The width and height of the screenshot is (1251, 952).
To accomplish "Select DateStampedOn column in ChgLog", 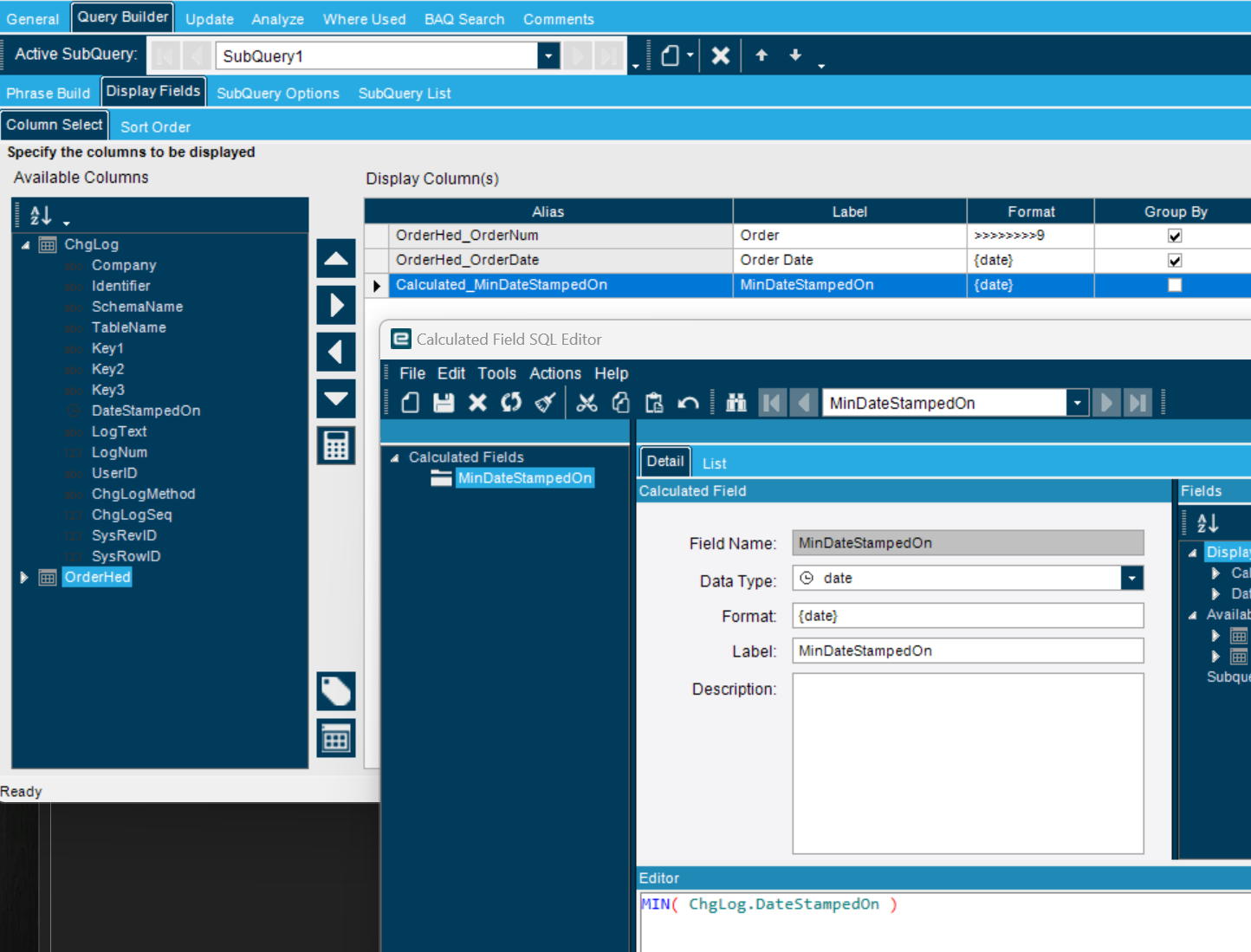I will 146,411.
